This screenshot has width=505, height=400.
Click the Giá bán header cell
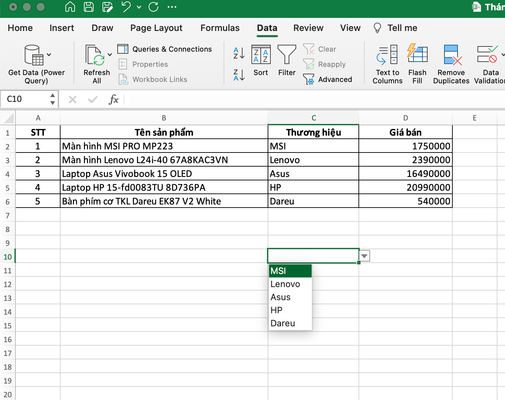(406, 132)
